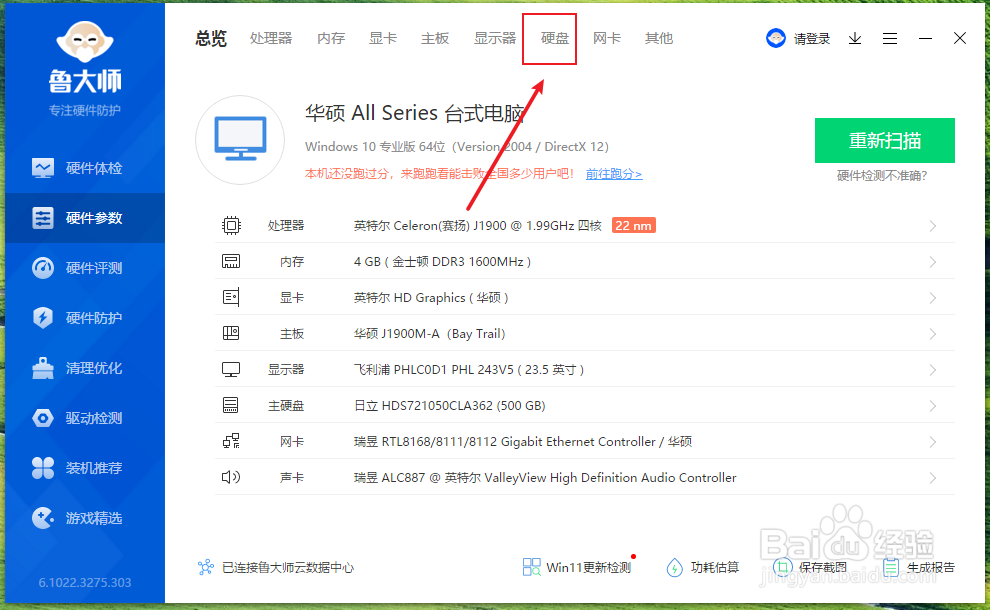This screenshot has width=990, height=610.
Task: Click 瑞昱 RTL8168/8111/8112 Gigabit Ethernet text
Action: pos(523,441)
